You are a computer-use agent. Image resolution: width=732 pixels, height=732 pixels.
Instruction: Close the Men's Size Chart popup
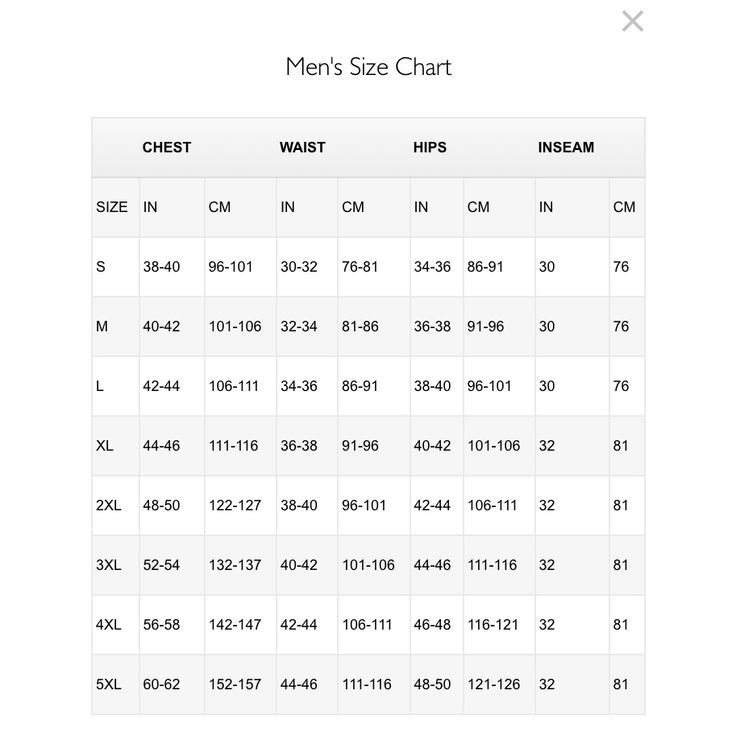632,21
